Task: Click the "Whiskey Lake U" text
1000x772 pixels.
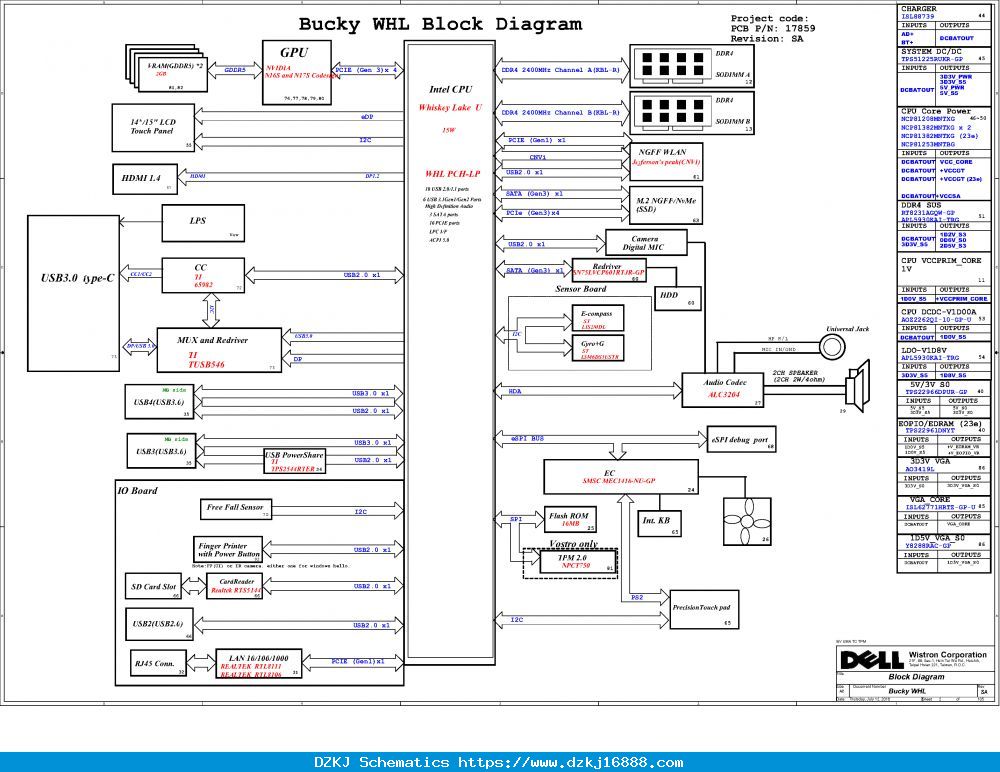Action: pyautogui.click(x=450, y=107)
